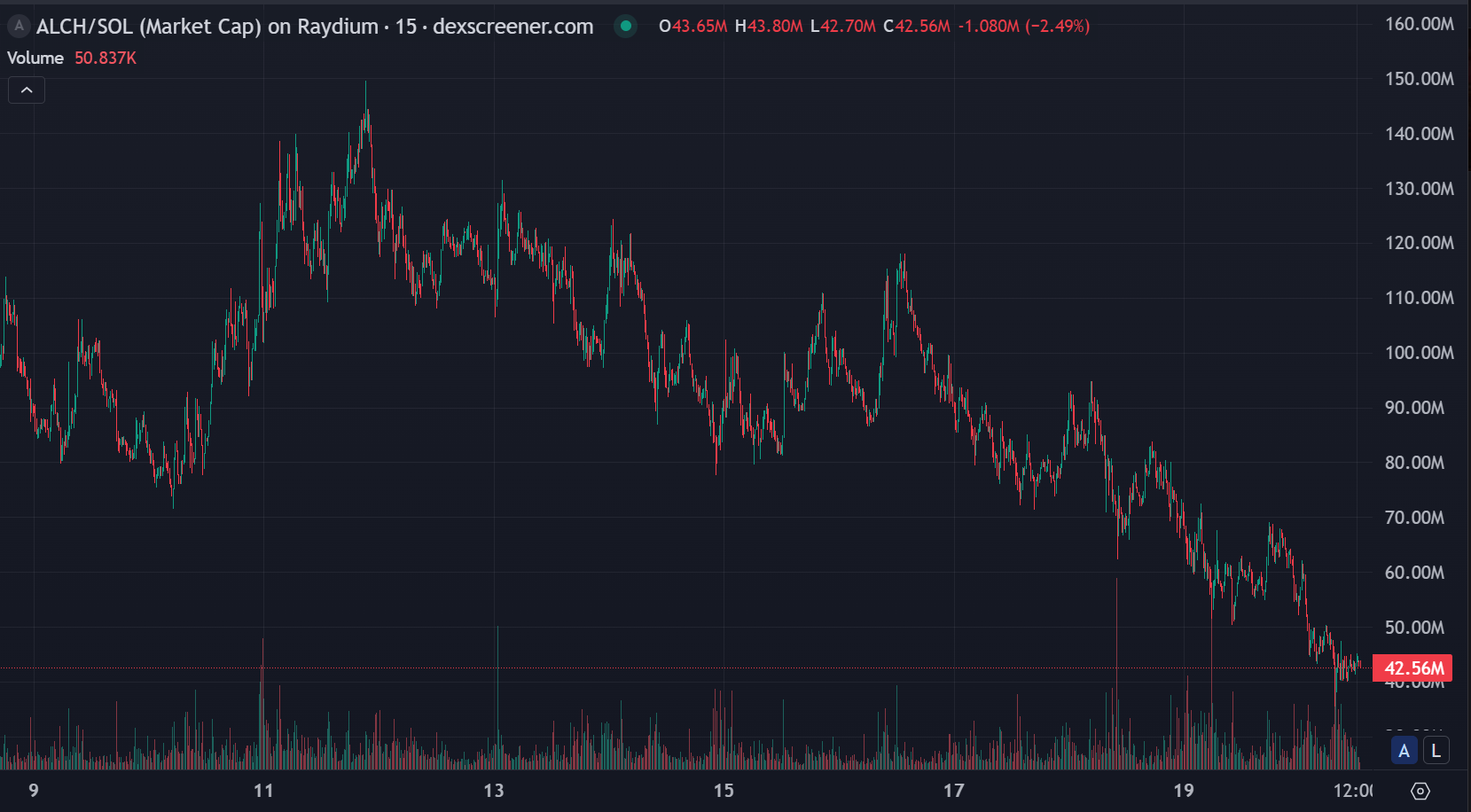Click the -1.080M (−2.49%) change value
Viewport: 1471px width, 812px height.
(x=1024, y=27)
